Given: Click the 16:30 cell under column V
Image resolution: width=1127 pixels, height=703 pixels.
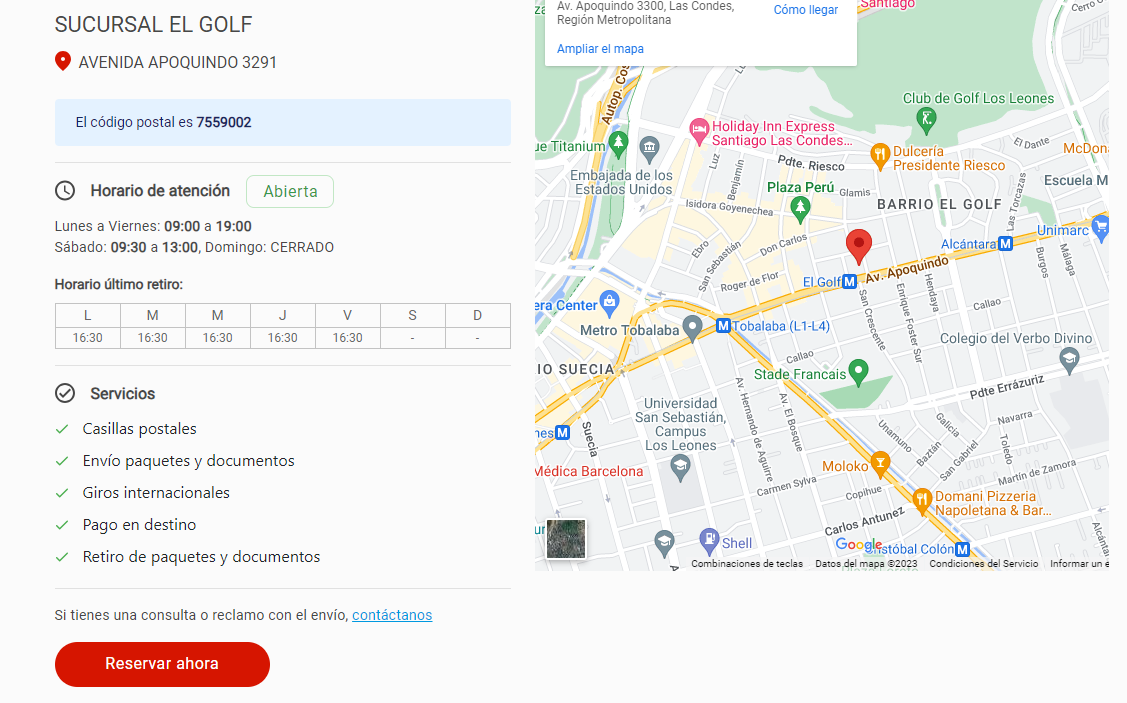Looking at the screenshot, I should pyautogui.click(x=347, y=338).
